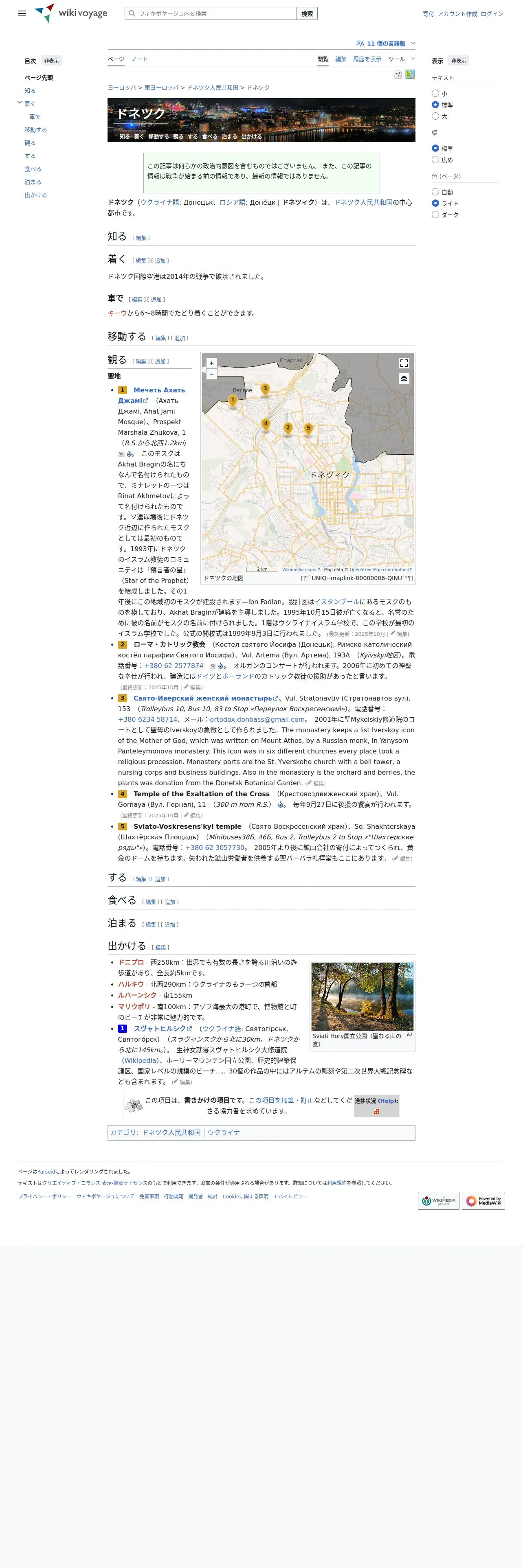Open the ドニプロ destination link

click(x=131, y=962)
